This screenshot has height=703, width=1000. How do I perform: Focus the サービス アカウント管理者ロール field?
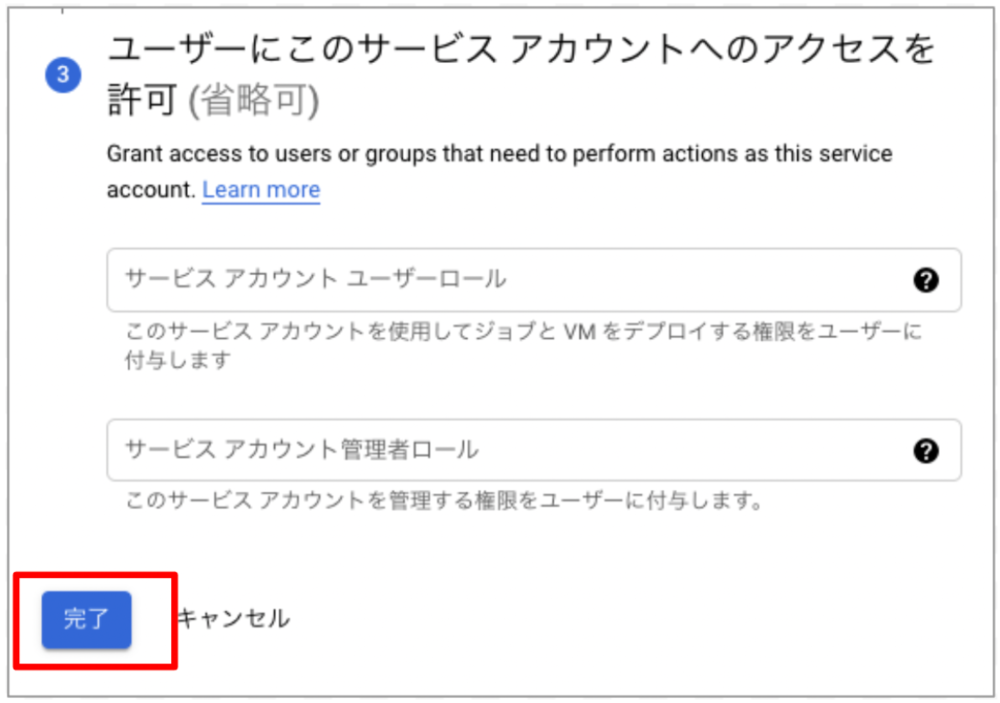500,451
